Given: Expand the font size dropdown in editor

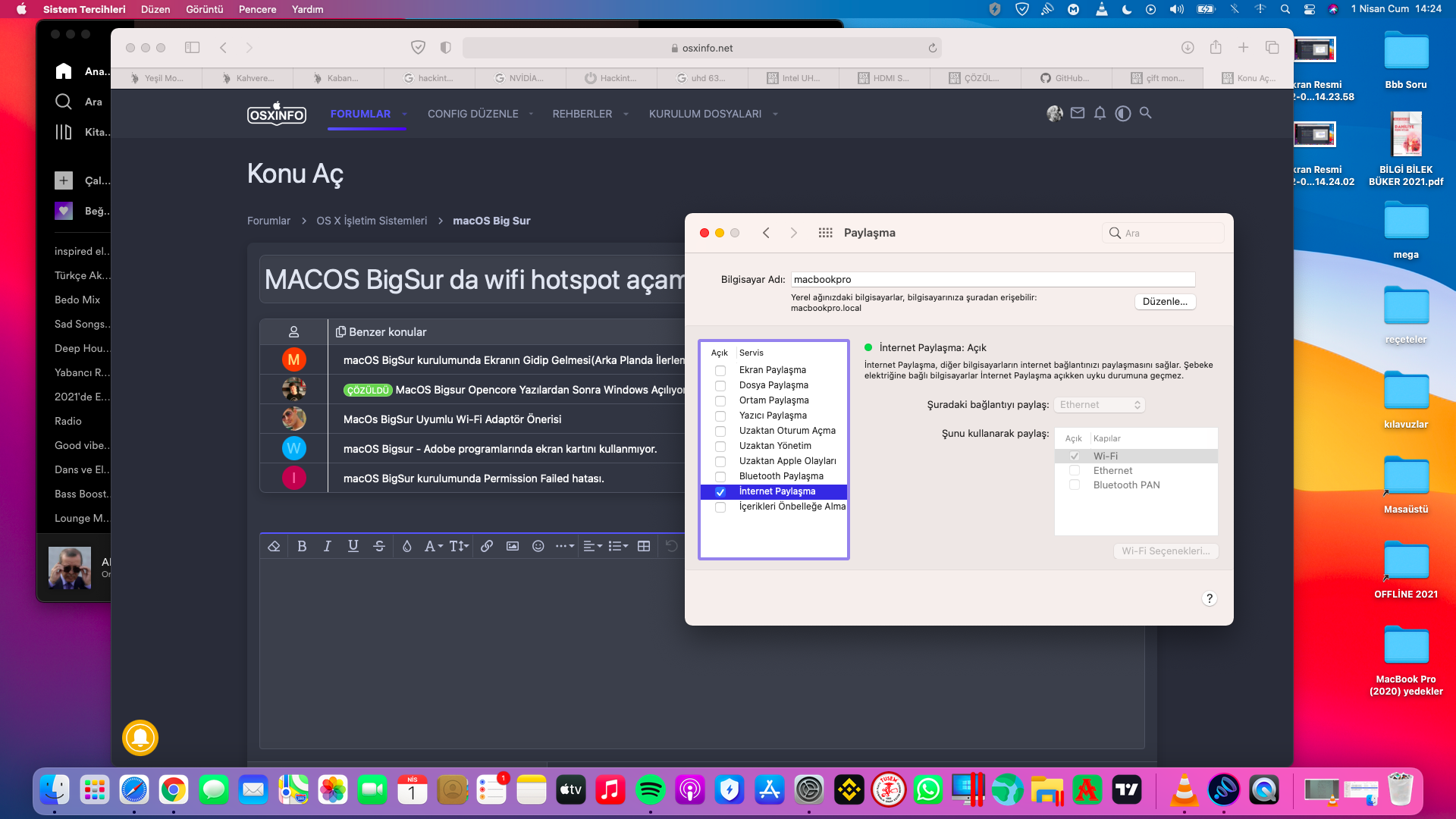Looking at the screenshot, I should click(459, 546).
